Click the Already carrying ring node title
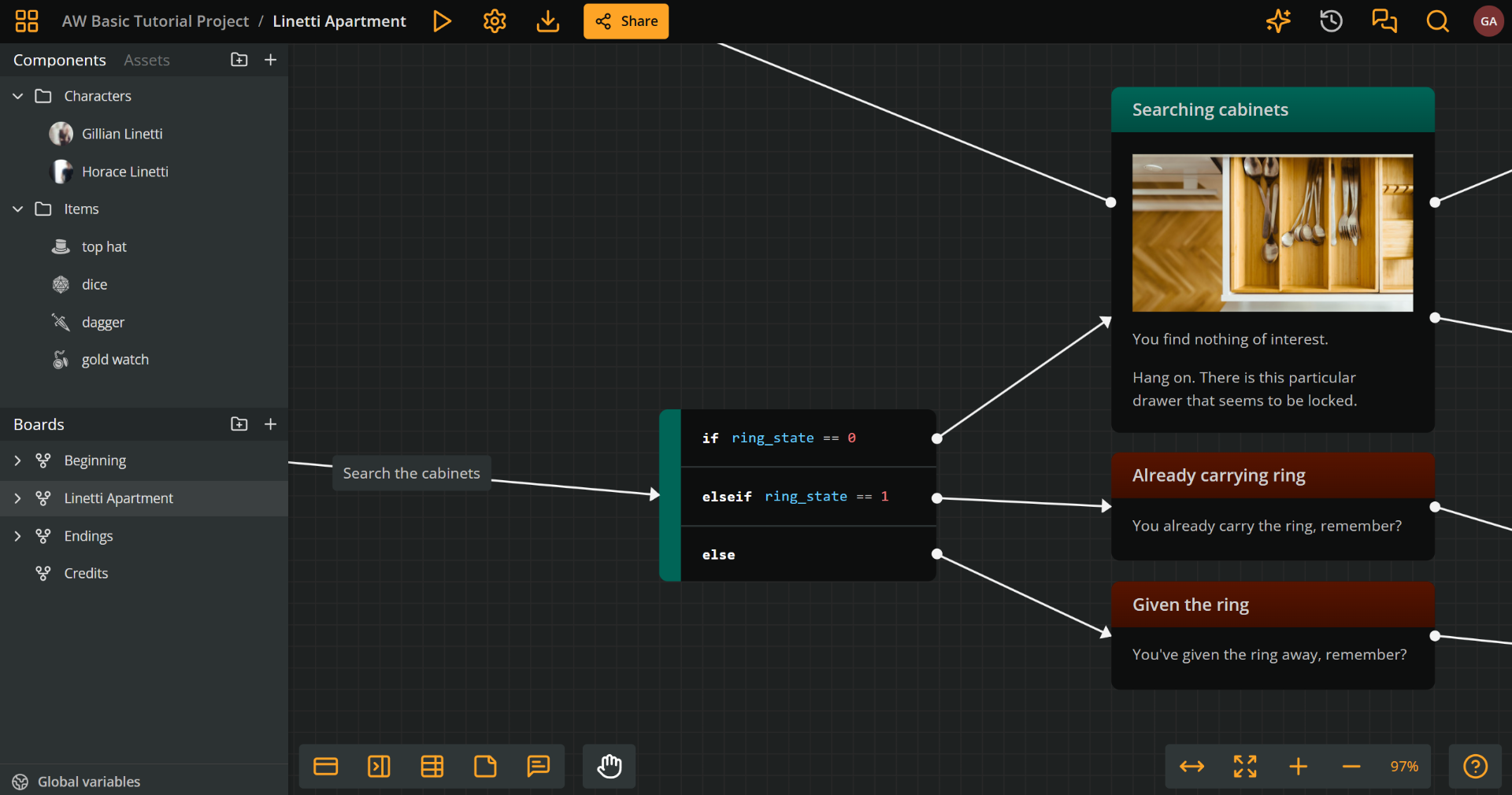 [1219, 475]
